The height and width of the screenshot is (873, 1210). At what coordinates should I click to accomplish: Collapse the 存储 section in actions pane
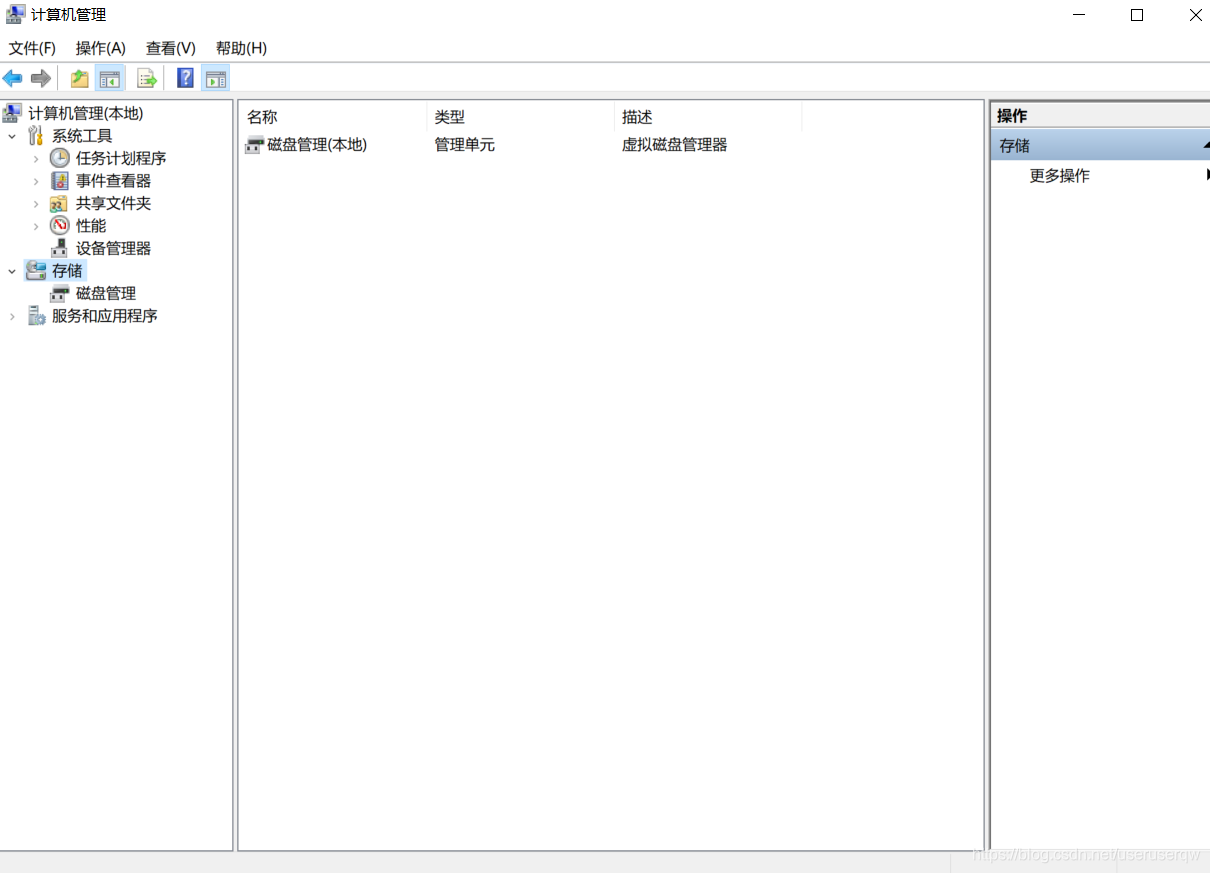(x=1205, y=146)
